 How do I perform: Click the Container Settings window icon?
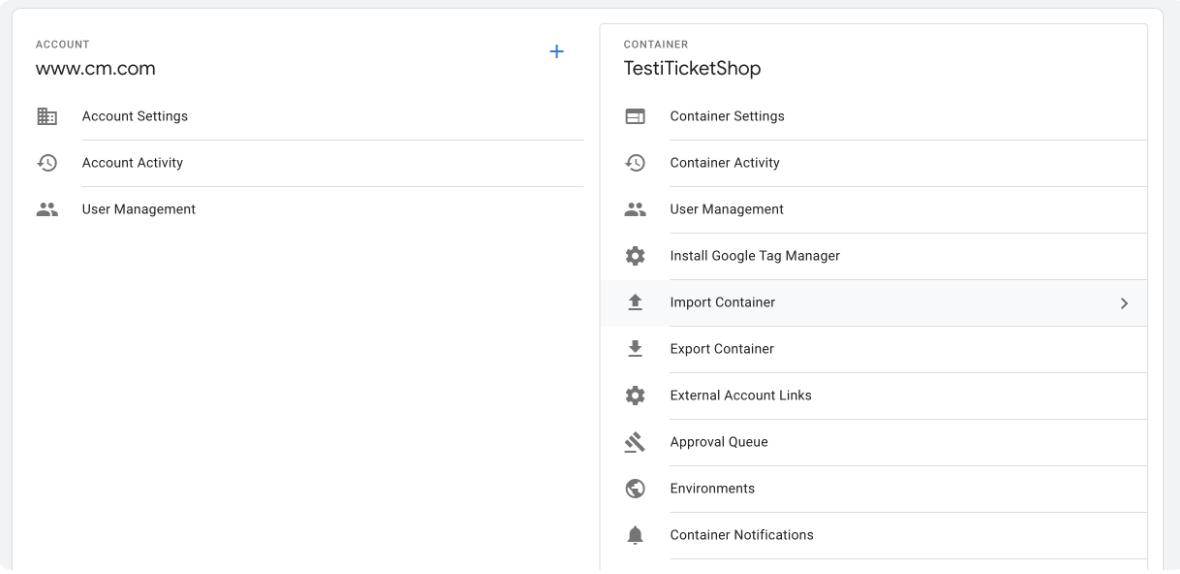click(634, 117)
